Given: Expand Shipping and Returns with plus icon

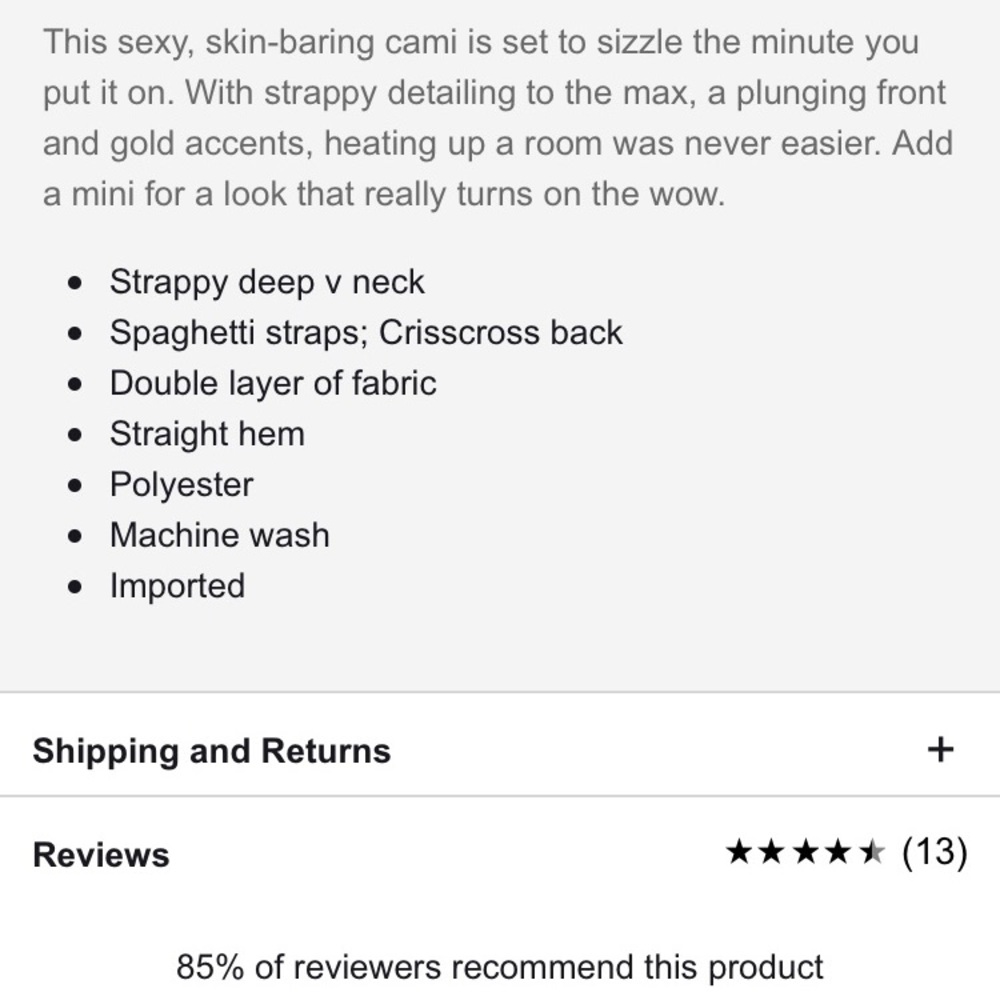Looking at the screenshot, I should pyautogui.click(x=940, y=750).
